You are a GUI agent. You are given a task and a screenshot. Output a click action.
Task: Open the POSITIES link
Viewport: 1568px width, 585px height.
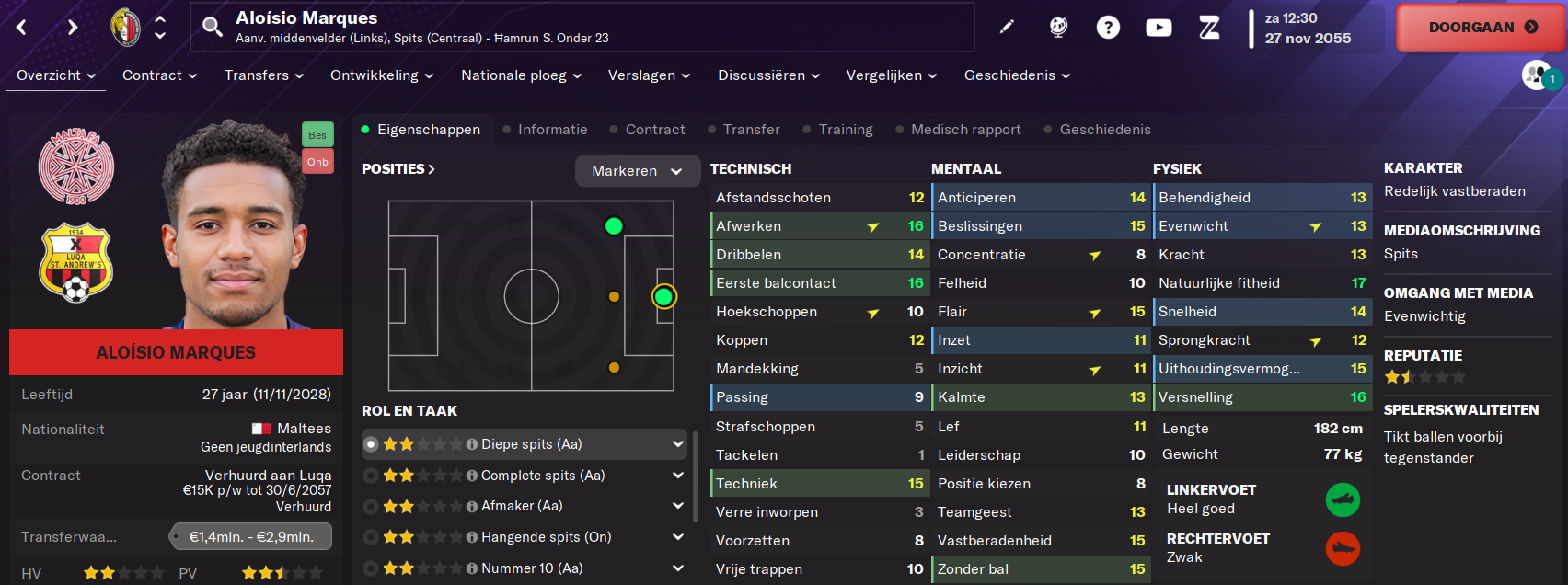[398, 169]
